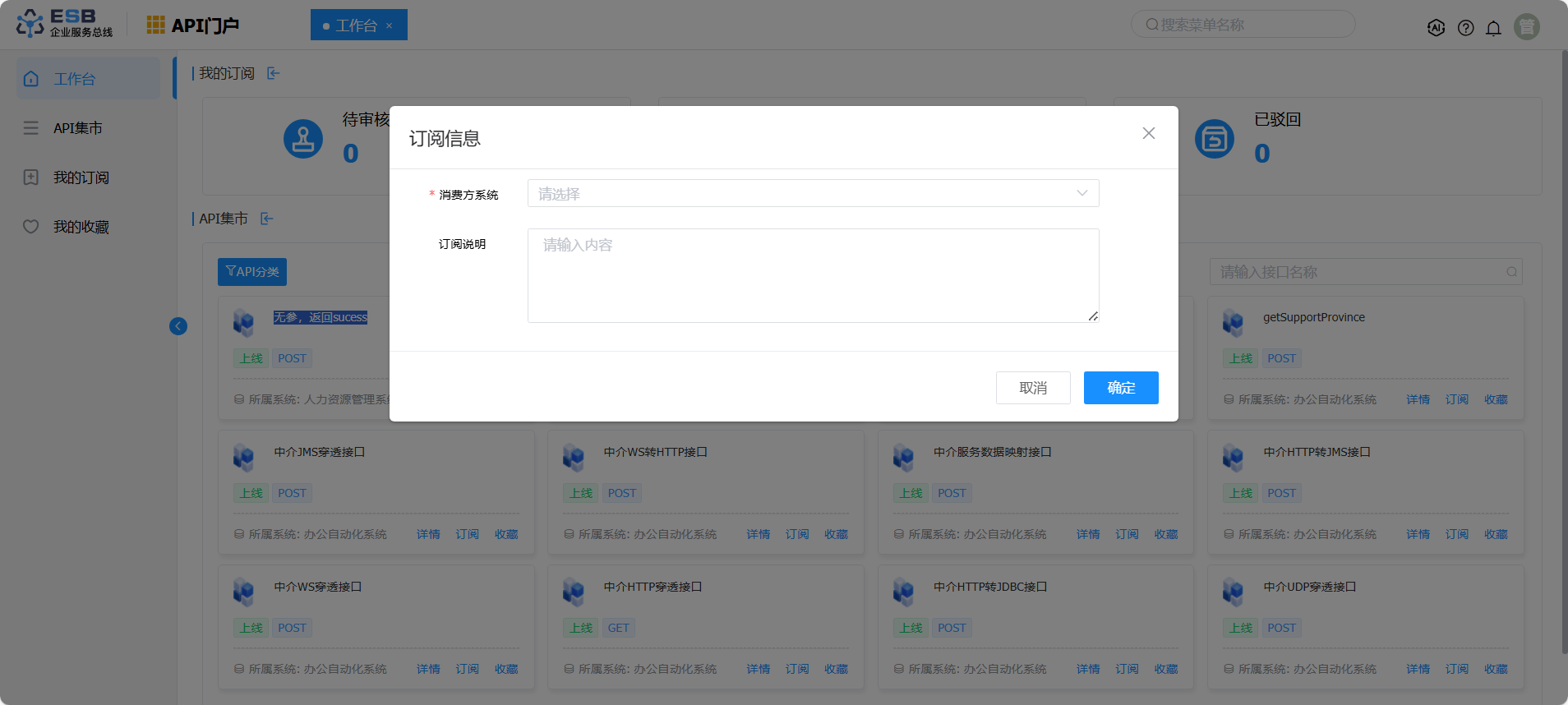
Task: Click the 订阅说明 text area
Action: click(x=813, y=275)
